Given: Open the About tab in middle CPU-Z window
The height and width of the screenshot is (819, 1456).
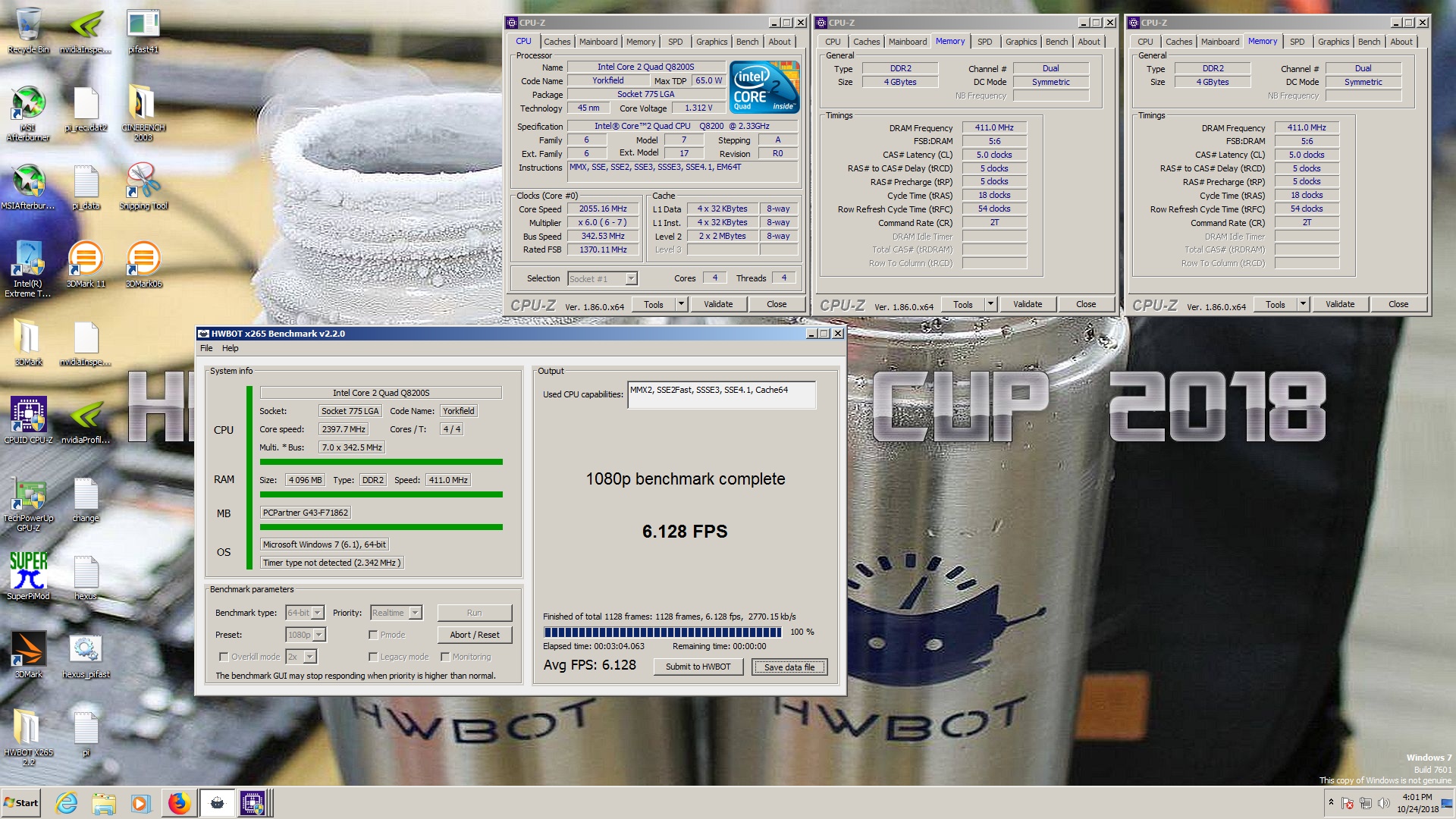Looking at the screenshot, I should coord(1088,42).
